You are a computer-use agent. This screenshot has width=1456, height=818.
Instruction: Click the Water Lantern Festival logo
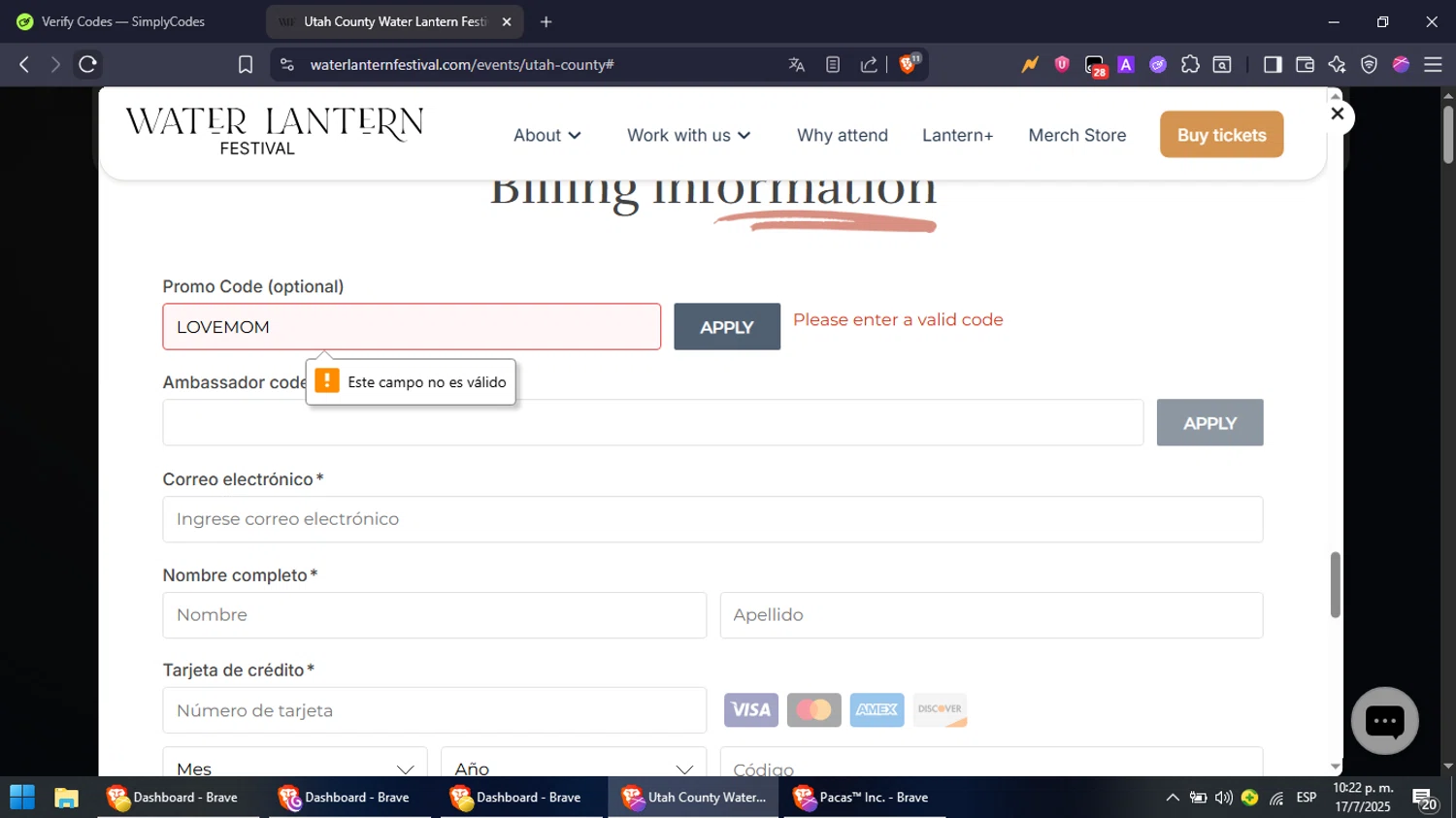(274, 132)
